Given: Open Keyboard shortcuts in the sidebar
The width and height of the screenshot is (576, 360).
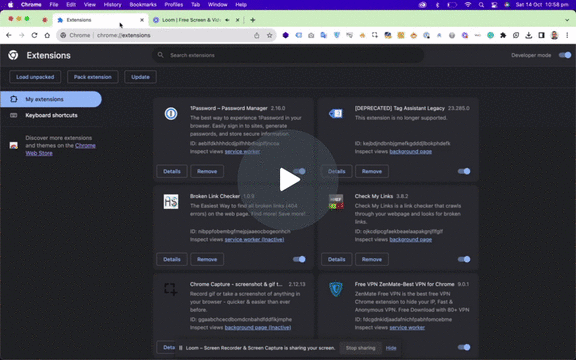Looking at the screenshot, I should pyautogui.click(x=51, y=115).
